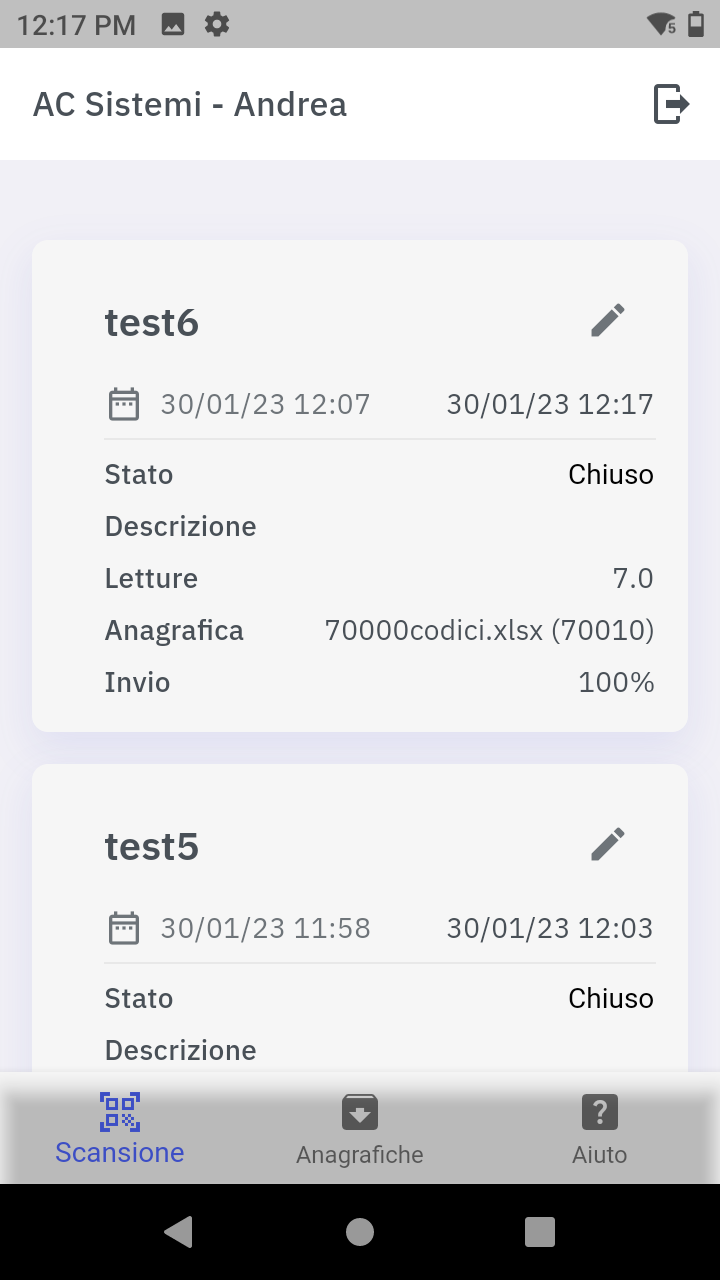Tap the 70000codici.xlsx anagrafica value
Screen dimensions: 720x1280
[489, 631]
